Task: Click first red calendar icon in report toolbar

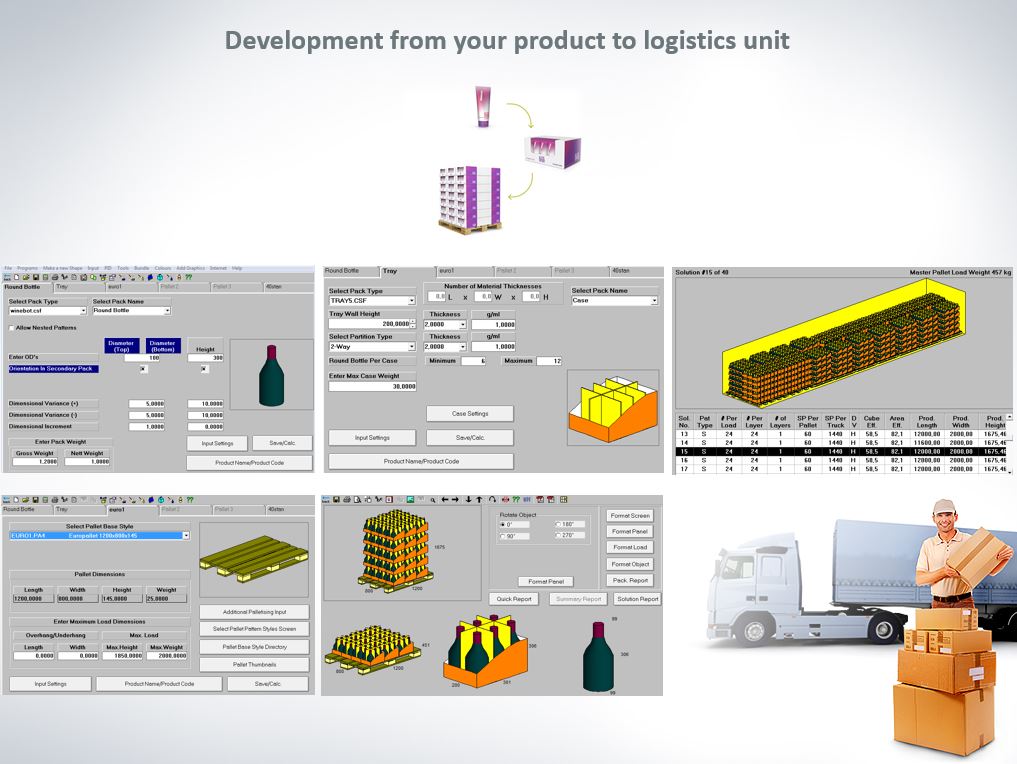Action: click(x=540, y=499)
